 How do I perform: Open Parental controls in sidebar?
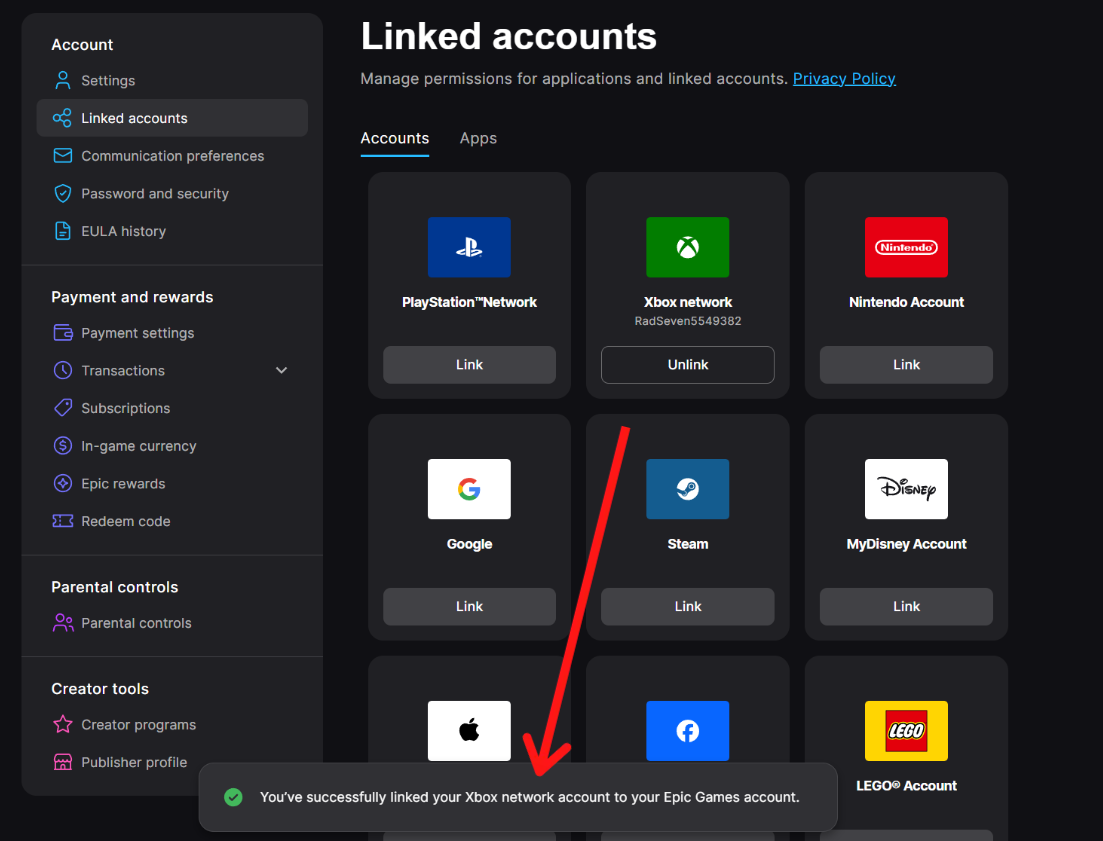(x=136, y=623)
